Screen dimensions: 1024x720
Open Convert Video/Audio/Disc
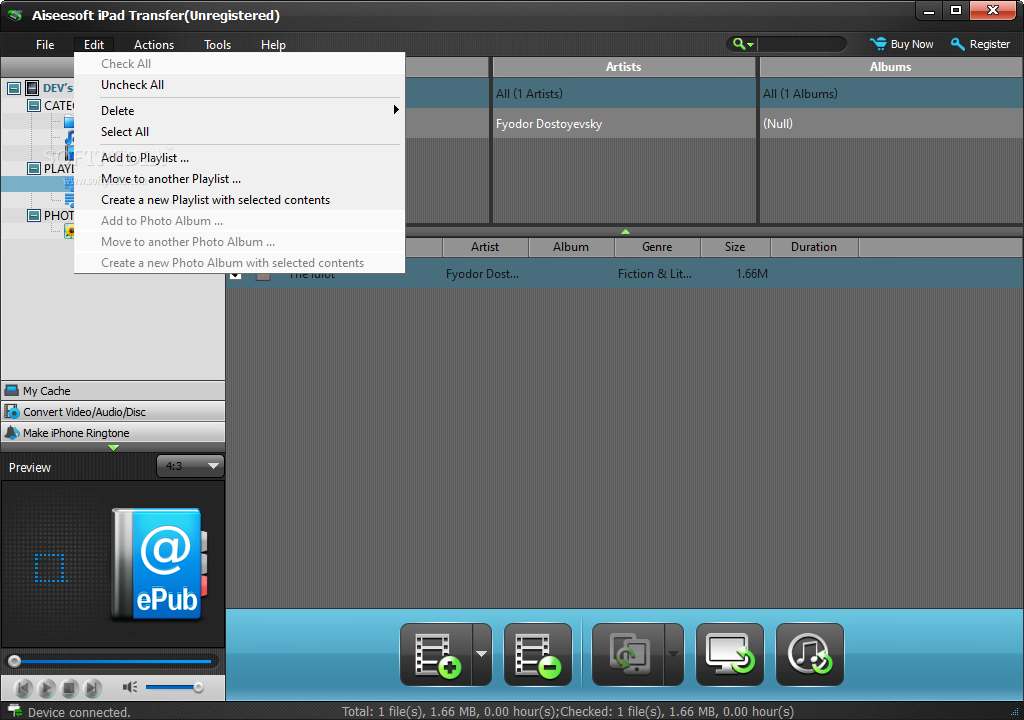(113, 412)
